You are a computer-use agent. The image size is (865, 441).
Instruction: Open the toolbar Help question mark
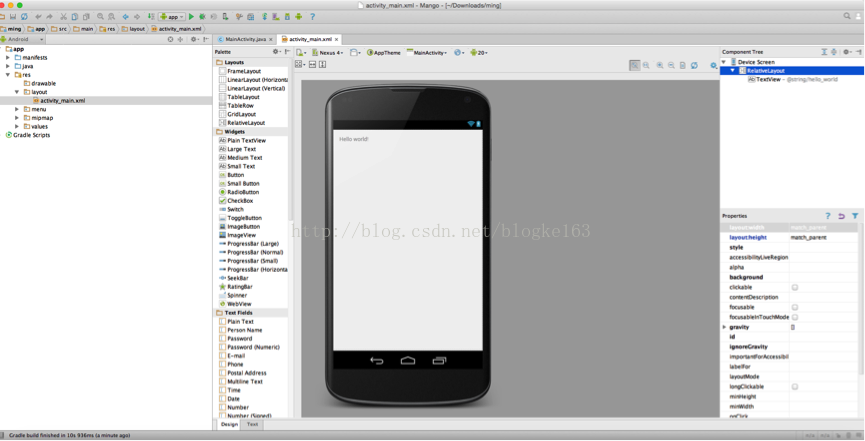tap(312, 17)
